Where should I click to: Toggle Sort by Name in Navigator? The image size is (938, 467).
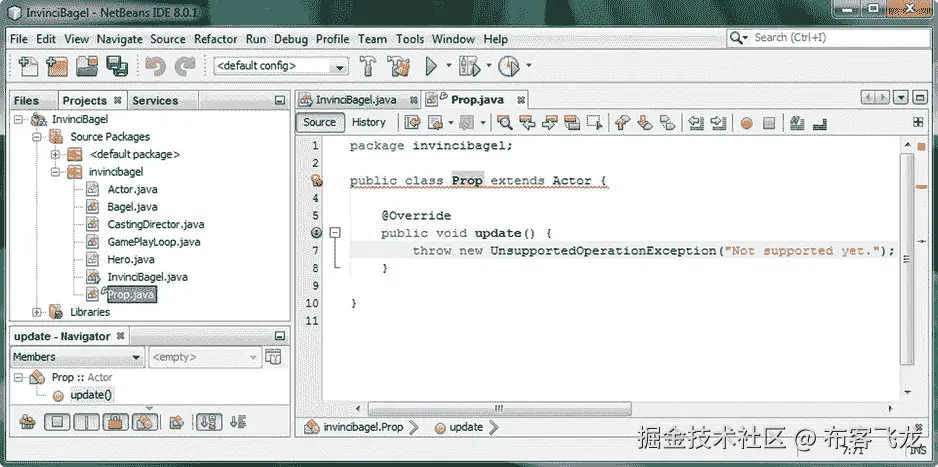coord(209,422)
